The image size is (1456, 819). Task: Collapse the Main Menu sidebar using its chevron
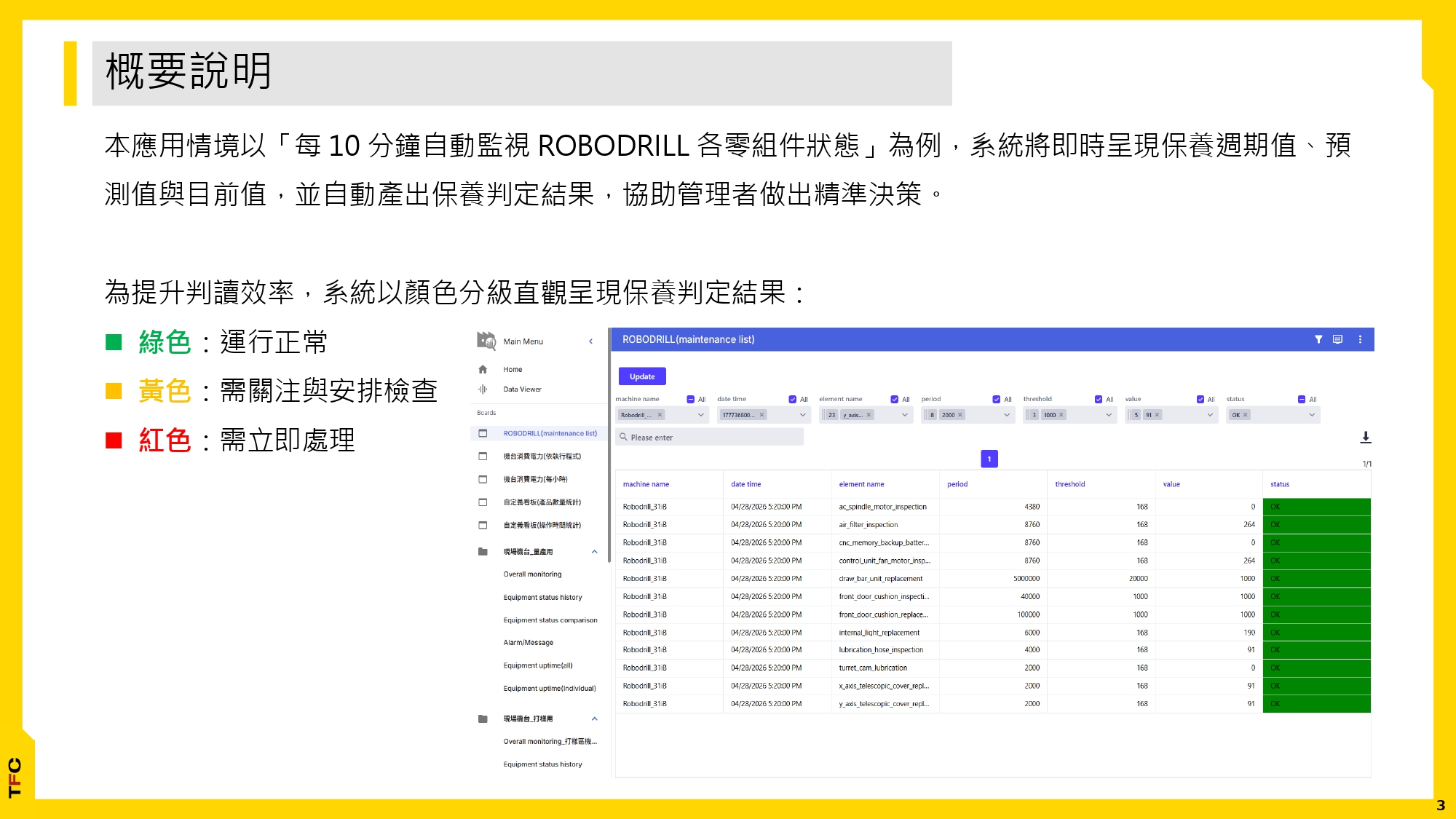(x=590, y=341)
